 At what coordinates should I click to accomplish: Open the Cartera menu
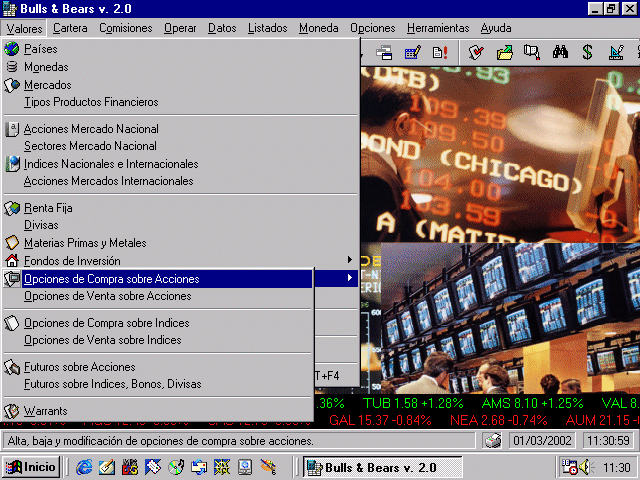click(70, 28)
